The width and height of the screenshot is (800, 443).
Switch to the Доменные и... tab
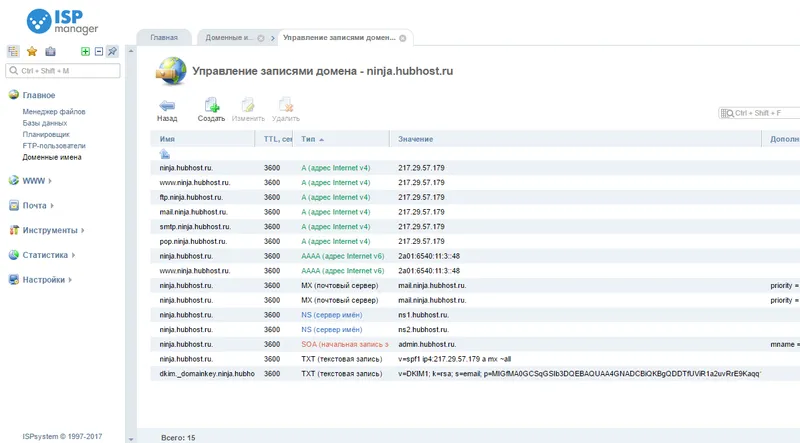[229, 38]
